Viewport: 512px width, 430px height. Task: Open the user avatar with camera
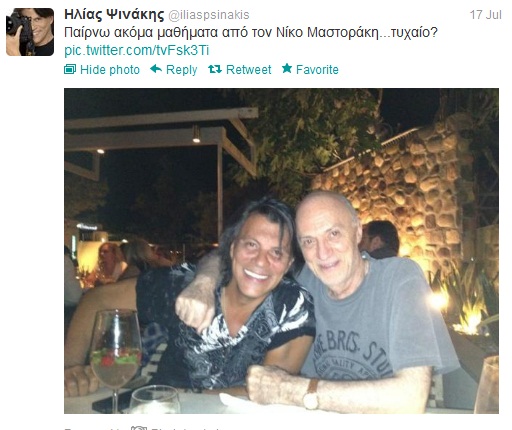[30, 32]
